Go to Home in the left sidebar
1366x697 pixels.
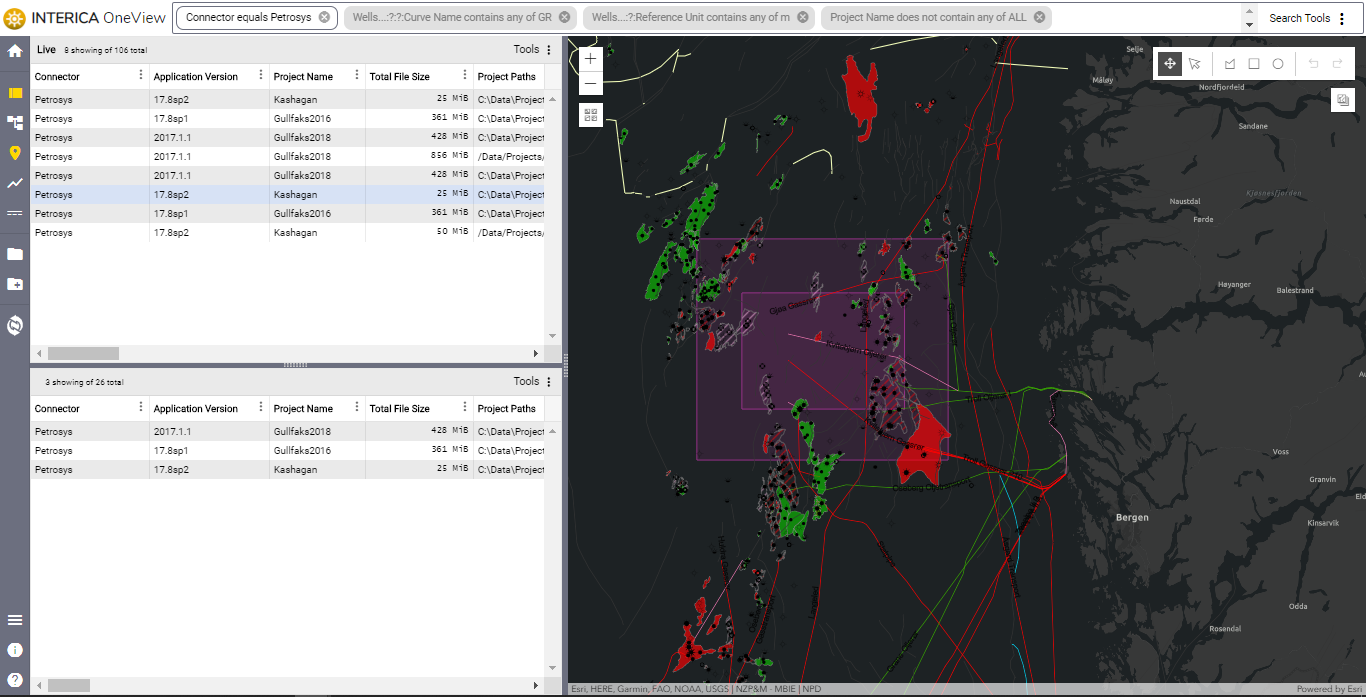click(15, 51)
